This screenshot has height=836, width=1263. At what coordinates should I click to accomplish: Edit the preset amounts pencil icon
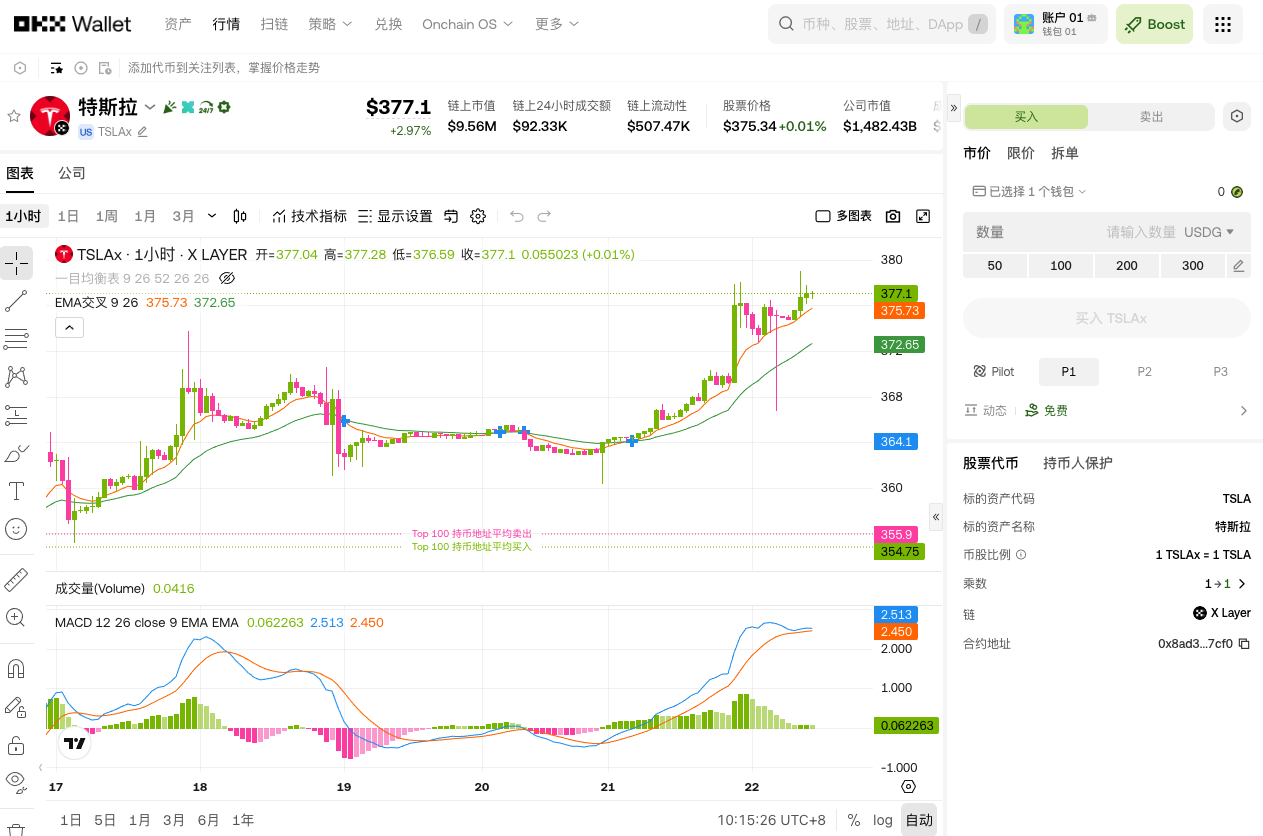pyautogui.click(x=1239, y=266)
